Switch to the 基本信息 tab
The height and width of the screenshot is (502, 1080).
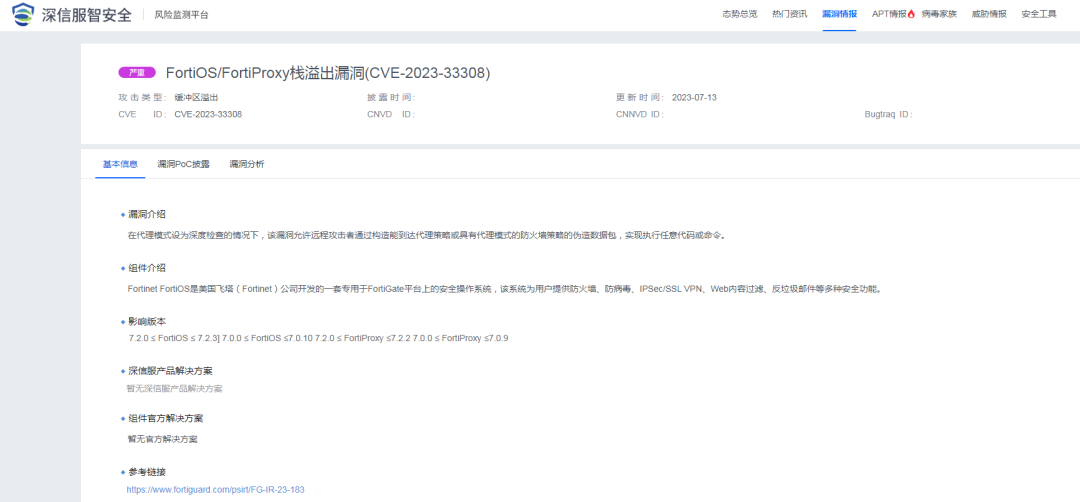click(121, 165)
